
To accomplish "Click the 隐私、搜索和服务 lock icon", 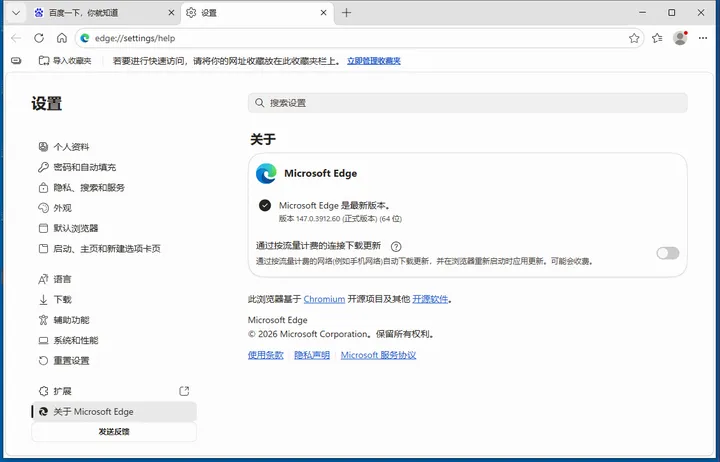I will point(43,187).
